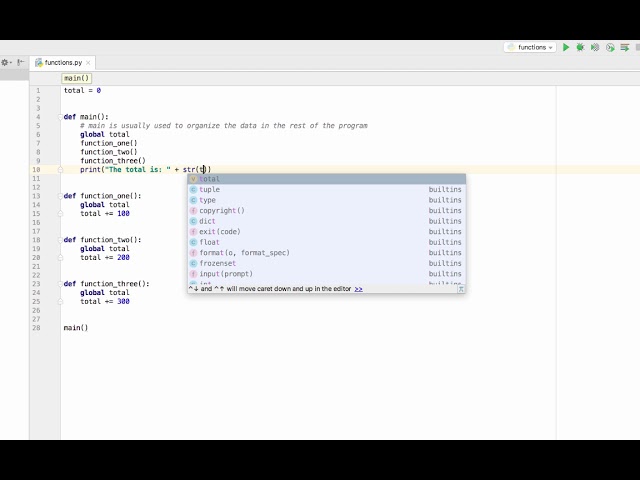Click 'total += 300' on line 25
The width and height of the screenshot is (640, 480).
pos(104,302)
